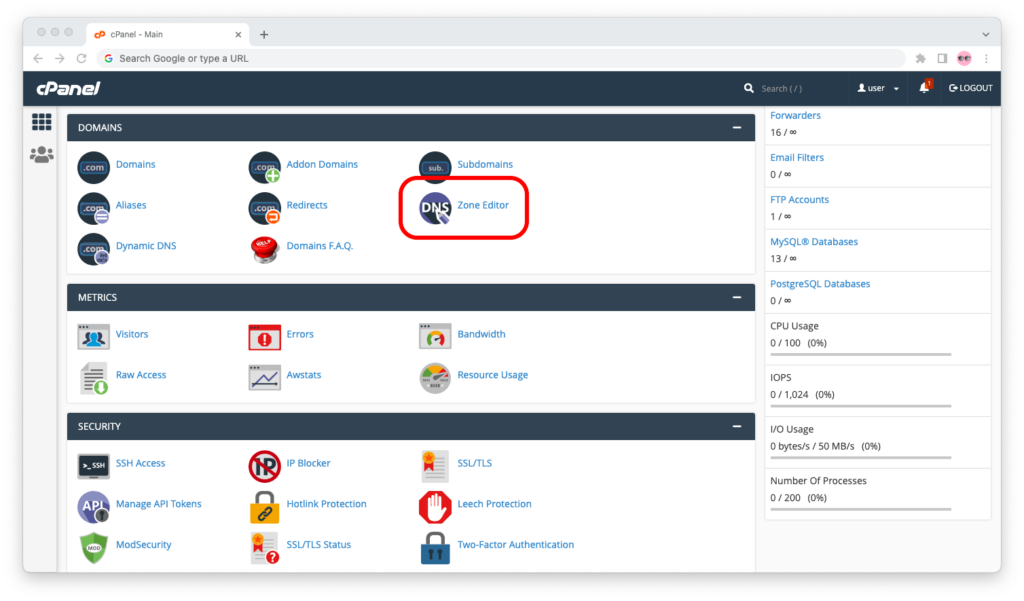
Task: Click the Leech Protection hand icon
Action: (x=435, y=507)
